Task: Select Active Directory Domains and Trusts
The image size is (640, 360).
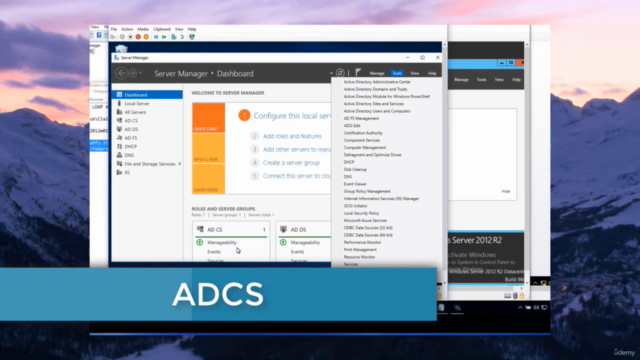Action: [x=375, y=89]
